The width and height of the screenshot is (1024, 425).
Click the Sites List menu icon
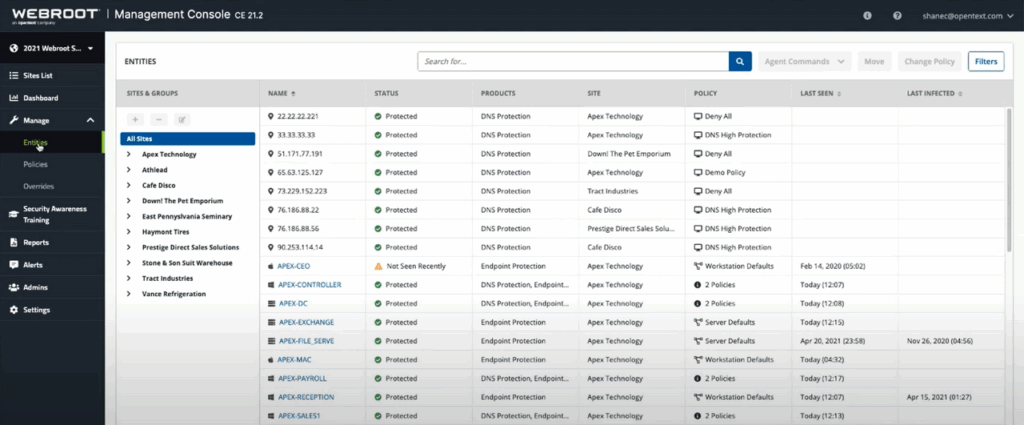point(14,76)
